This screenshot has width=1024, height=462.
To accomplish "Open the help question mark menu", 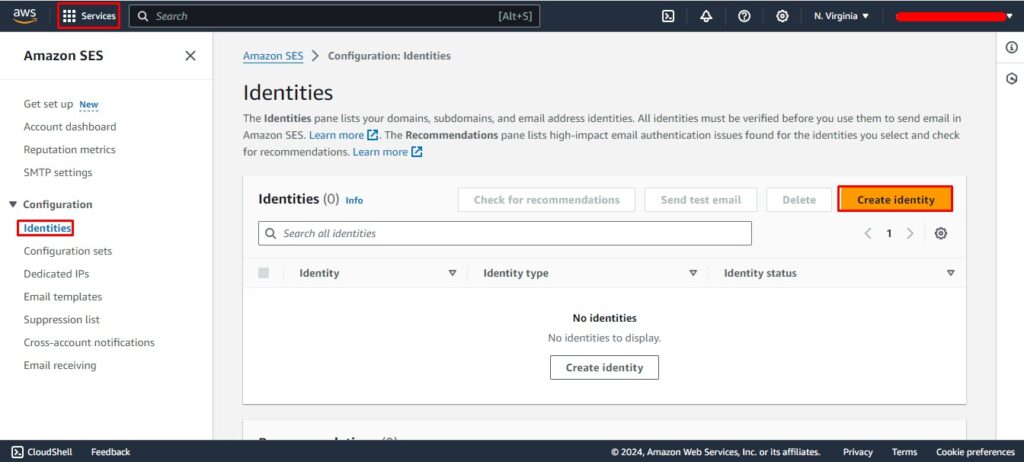I will 744,16.
